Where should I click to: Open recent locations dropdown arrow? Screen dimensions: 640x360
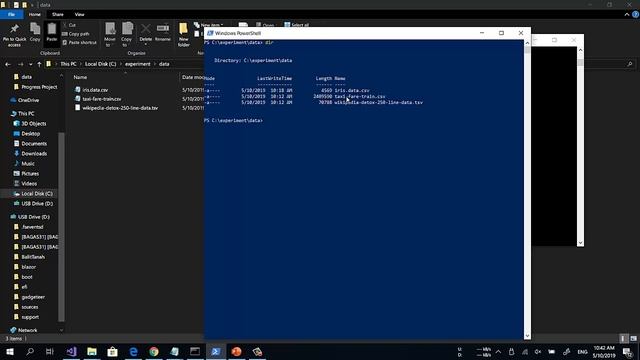pyautogui.click(x=30, y=64)
